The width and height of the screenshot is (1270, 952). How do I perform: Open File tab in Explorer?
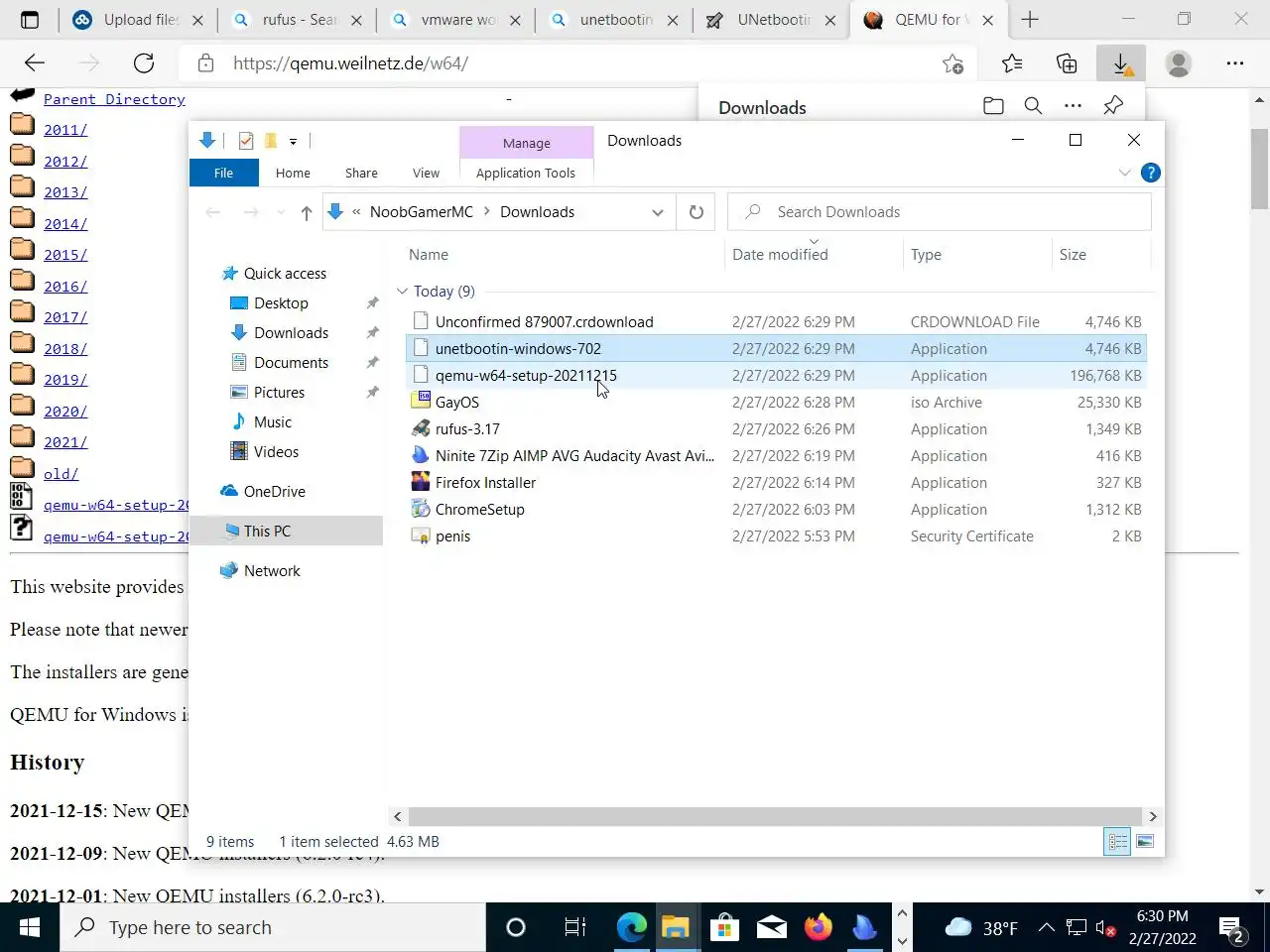coord(224,173)
